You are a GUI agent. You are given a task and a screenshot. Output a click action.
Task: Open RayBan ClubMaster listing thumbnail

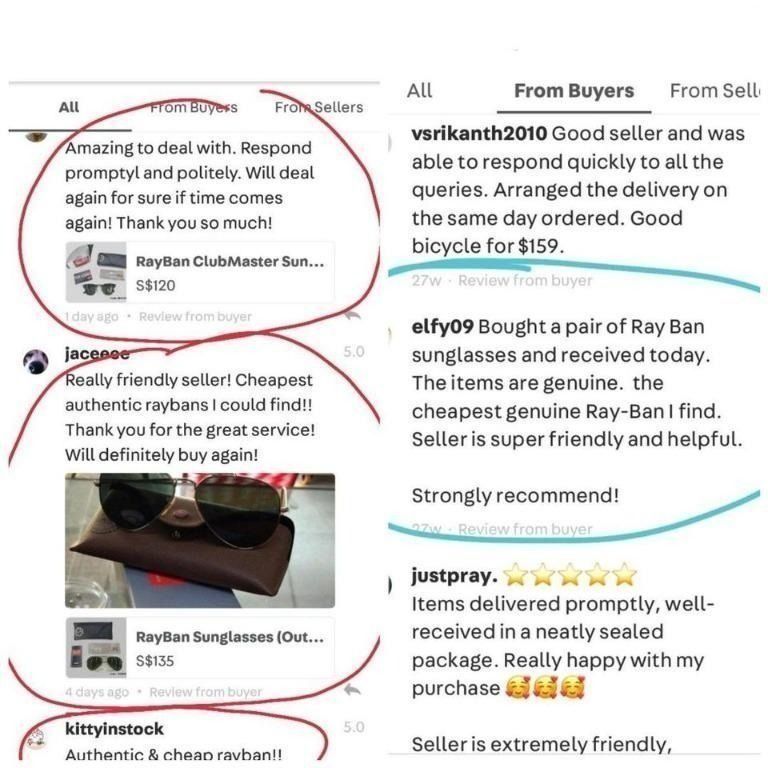point(96,272)
